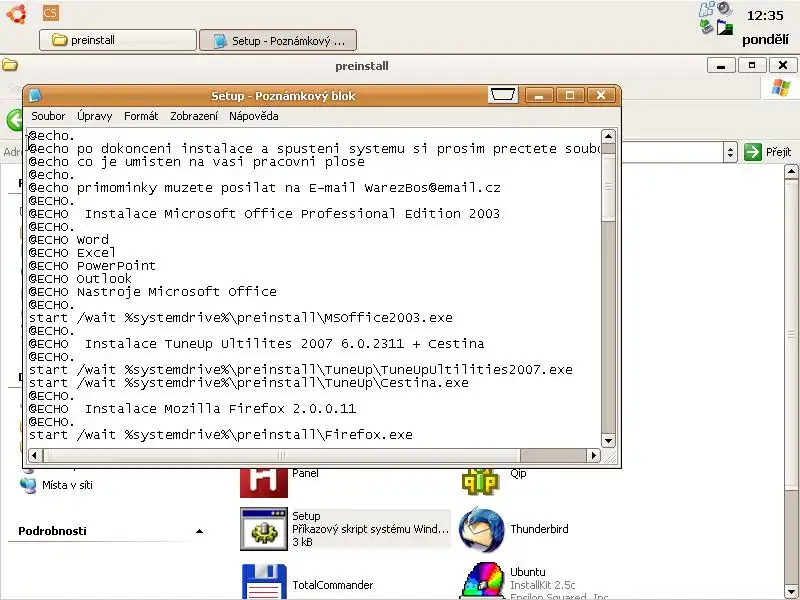Open the Formát menu in Notepad
800x600 pixels.
(141, 116)
